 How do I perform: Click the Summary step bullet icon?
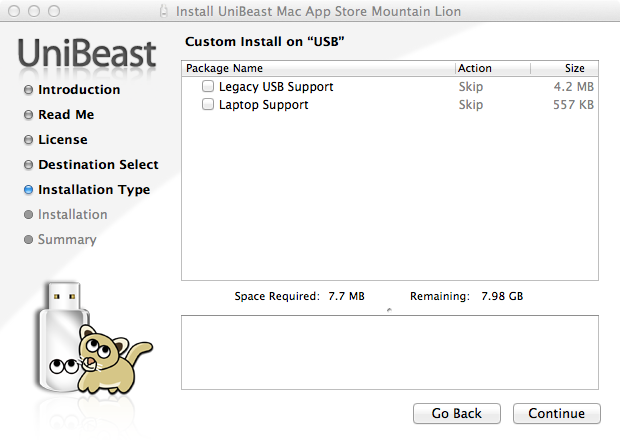[x=29, y=240]
